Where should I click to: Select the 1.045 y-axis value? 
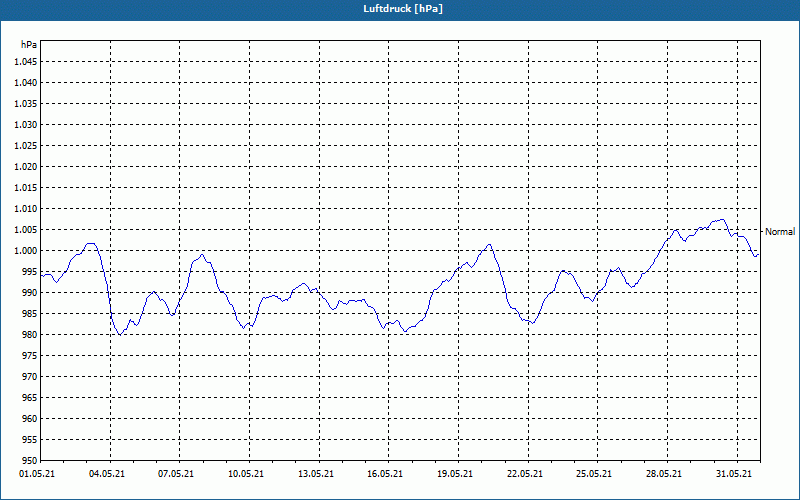(26, 62)
